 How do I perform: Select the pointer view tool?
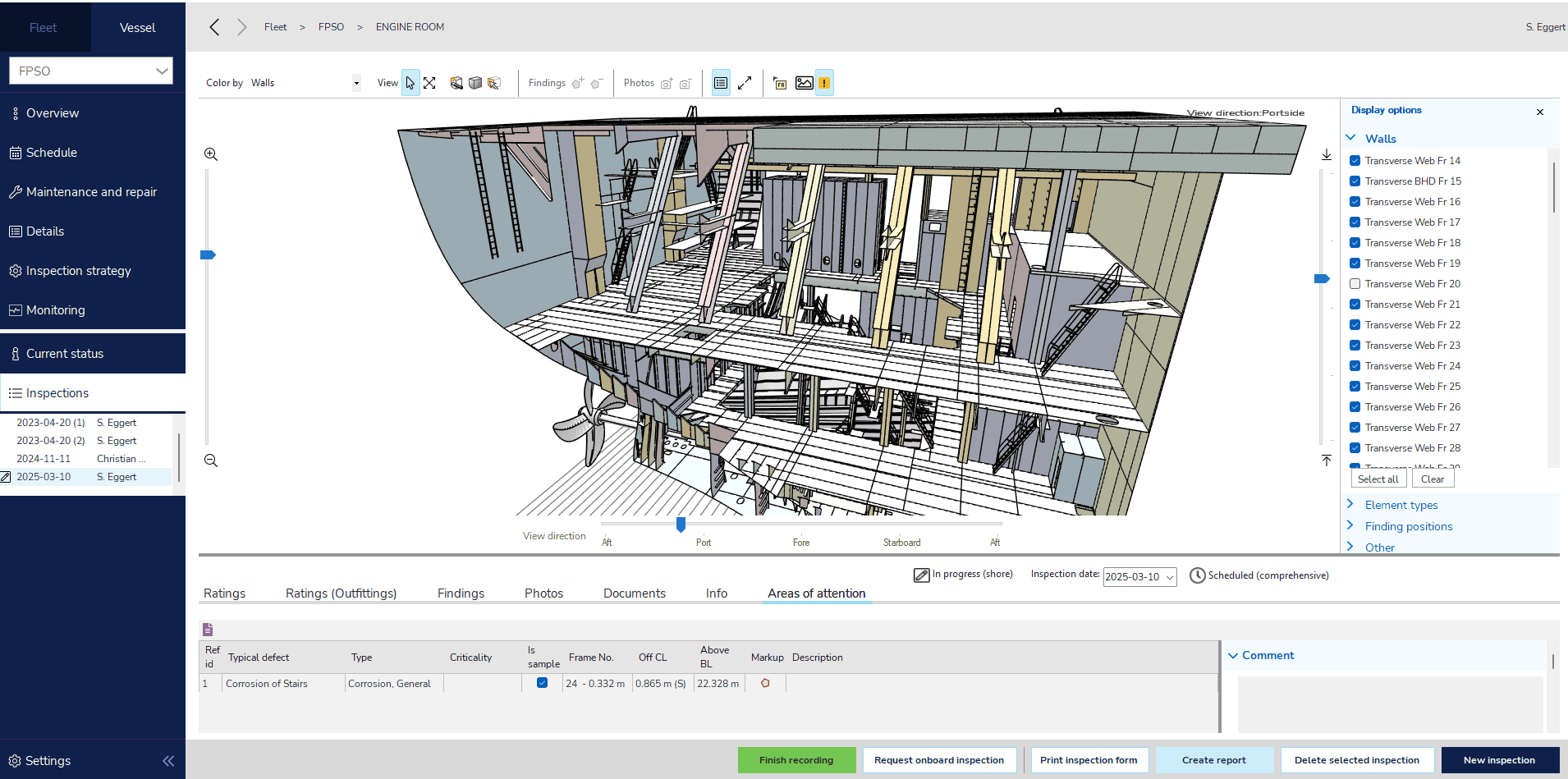[x=410, y=83]
